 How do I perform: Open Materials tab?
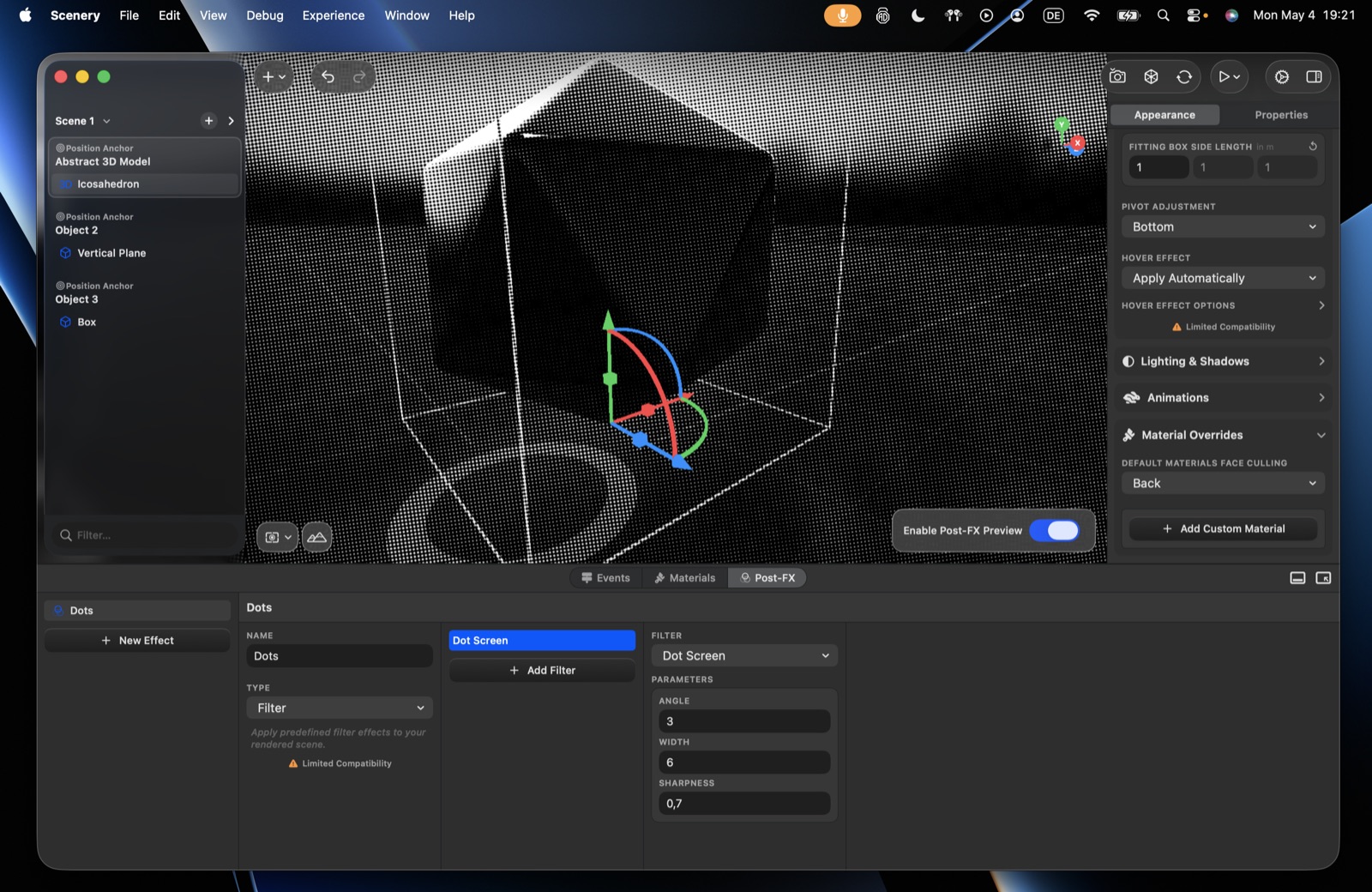[x=684, y=578]
